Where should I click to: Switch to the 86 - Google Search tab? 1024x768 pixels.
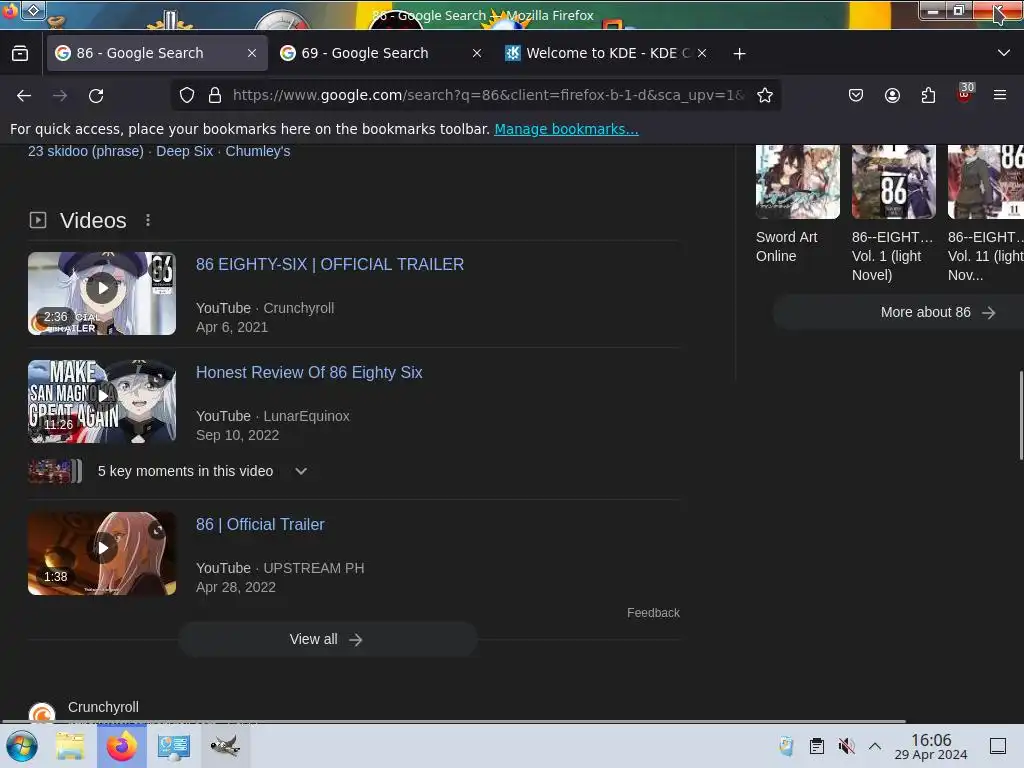157,53
